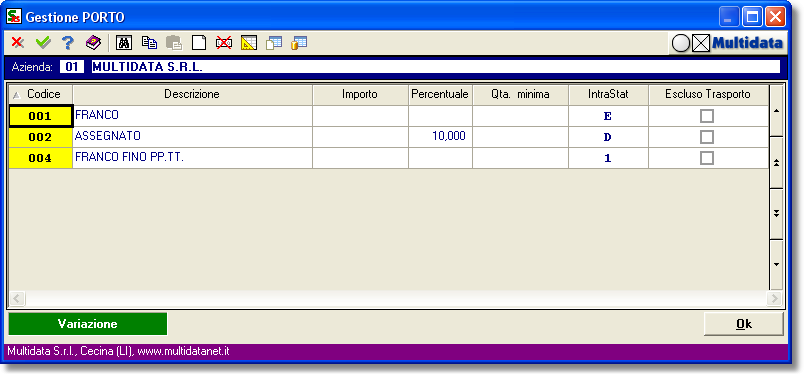Jump a page up with double-arrow button

click(776, 163)
